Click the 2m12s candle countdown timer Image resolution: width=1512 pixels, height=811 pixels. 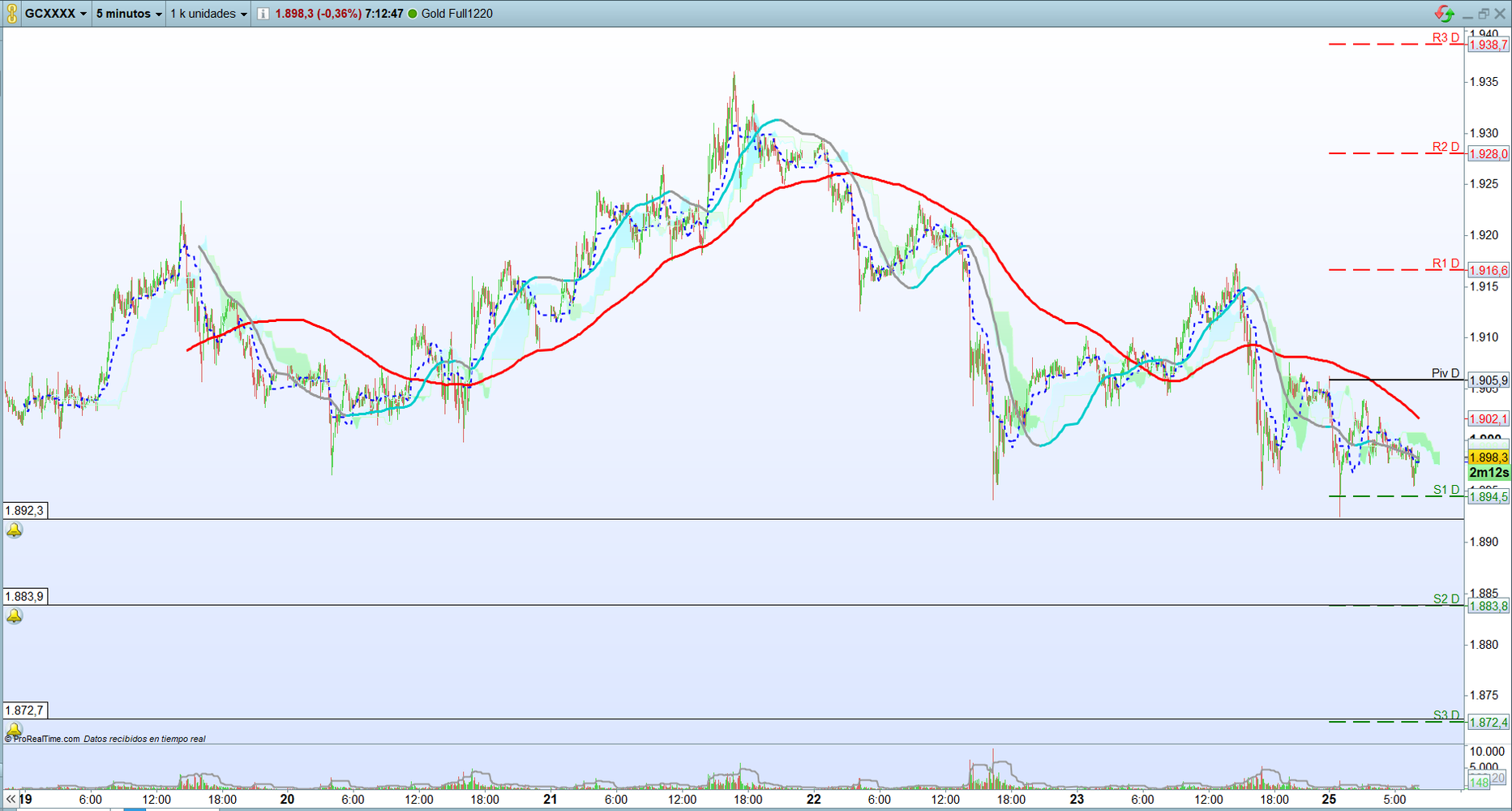(1488, 473)
